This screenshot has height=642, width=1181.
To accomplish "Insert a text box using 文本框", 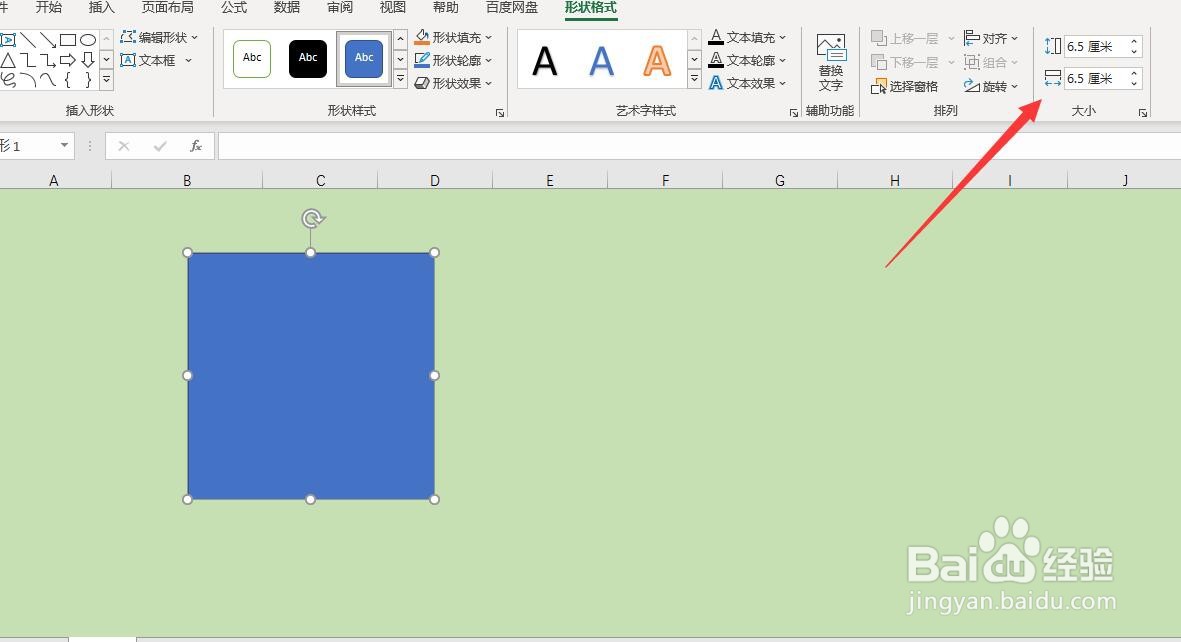I will tap(158, 60).
